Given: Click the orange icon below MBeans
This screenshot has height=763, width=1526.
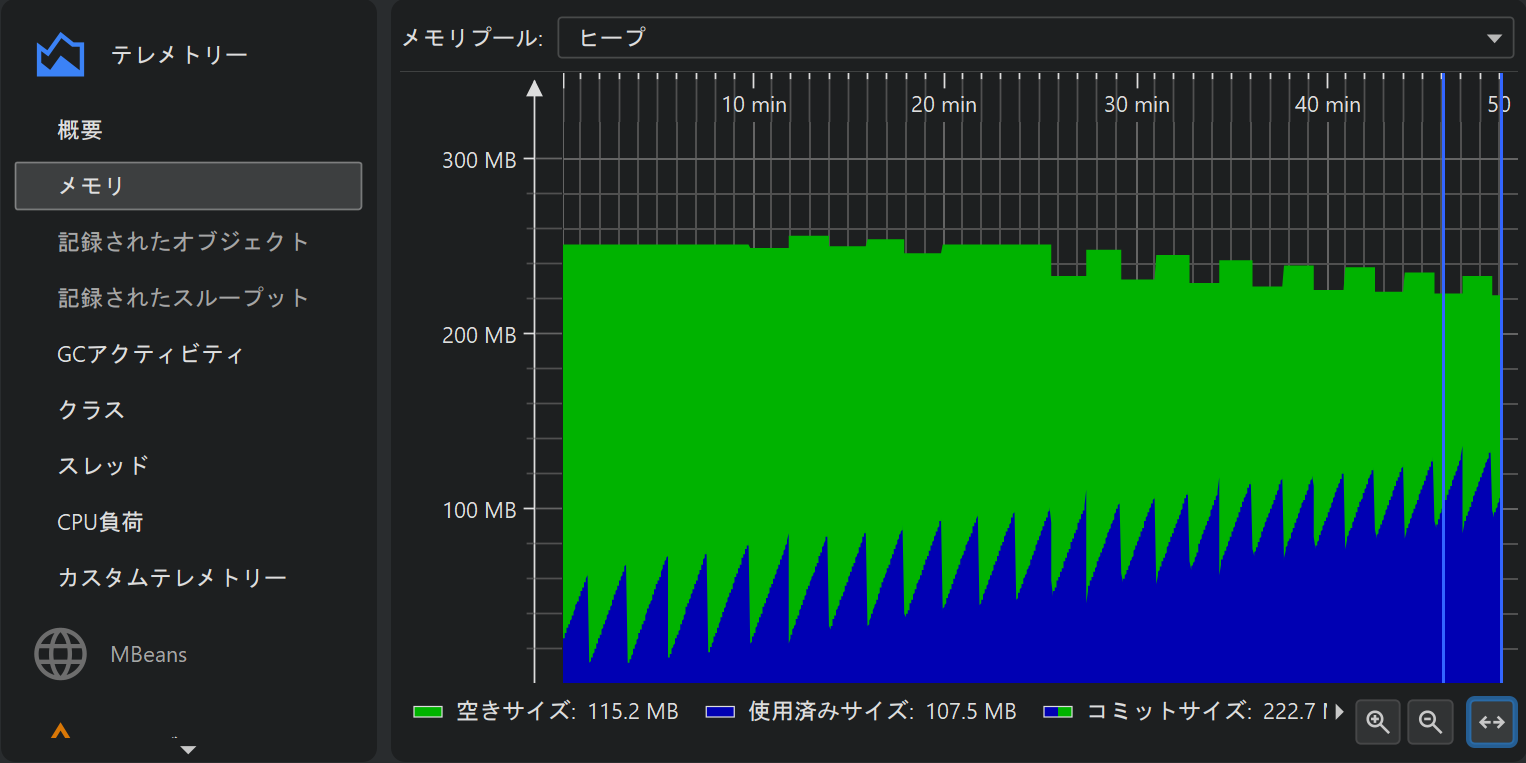Looking at the screenshot, I should (x=60, y=733).
